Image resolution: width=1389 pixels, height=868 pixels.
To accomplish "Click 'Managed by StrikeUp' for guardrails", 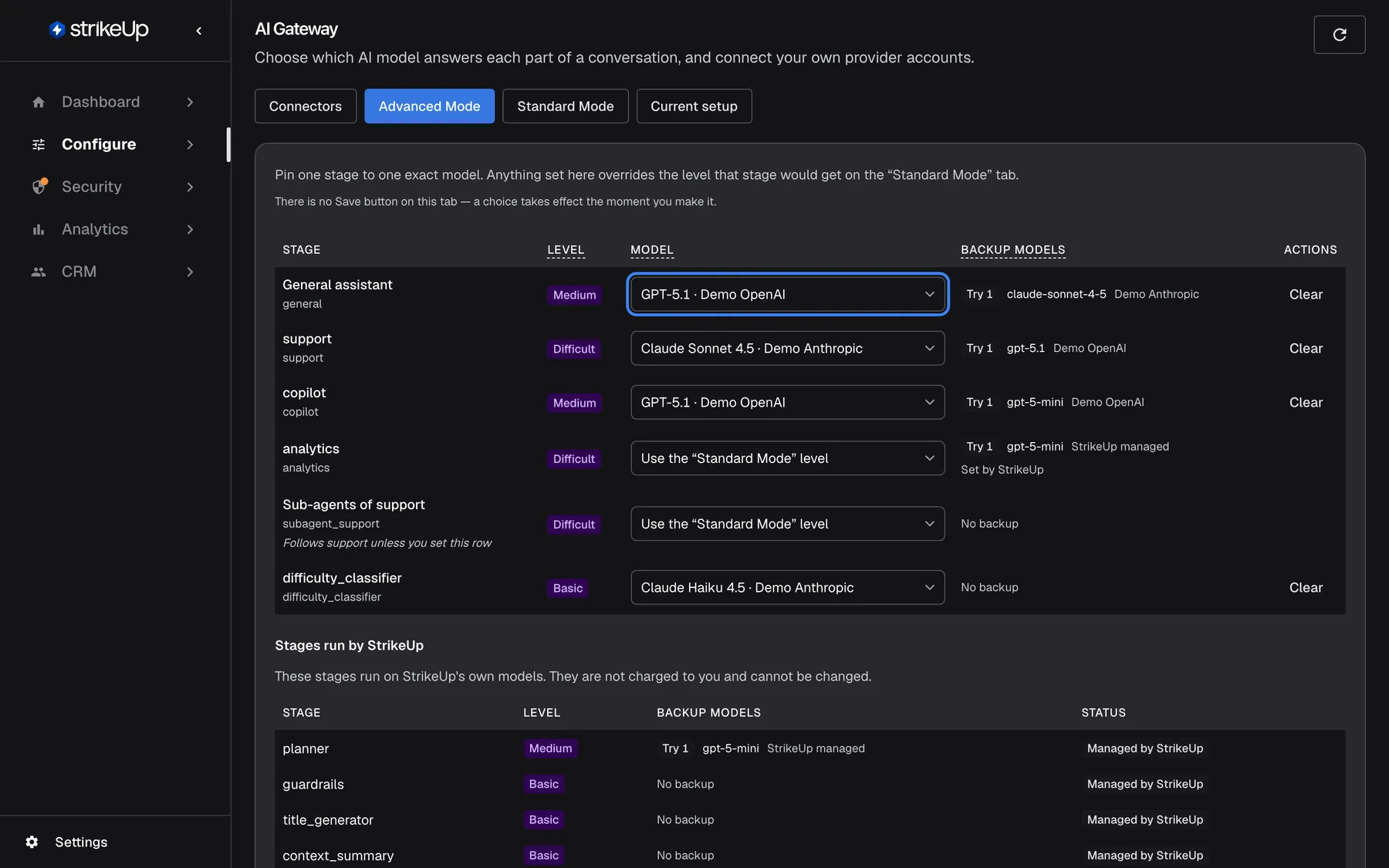I will pos(1145,784).
